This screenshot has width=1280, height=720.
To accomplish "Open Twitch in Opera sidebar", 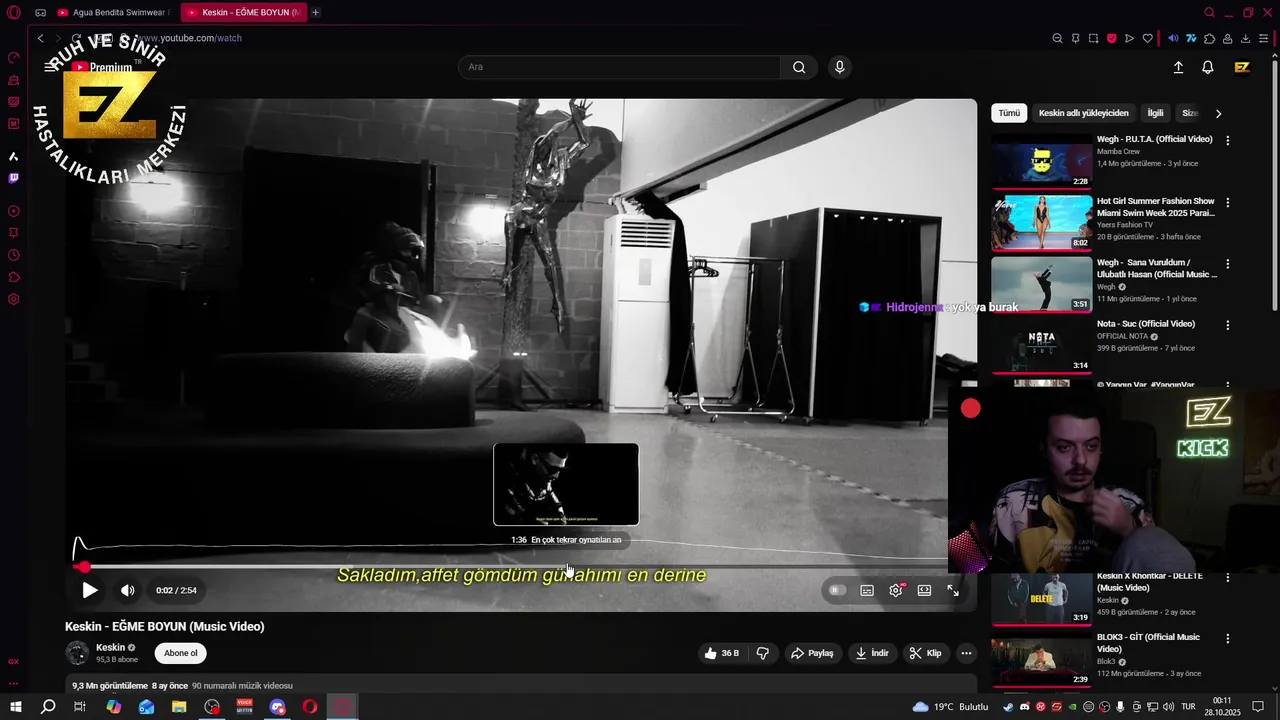I will (x=13, y=178).
